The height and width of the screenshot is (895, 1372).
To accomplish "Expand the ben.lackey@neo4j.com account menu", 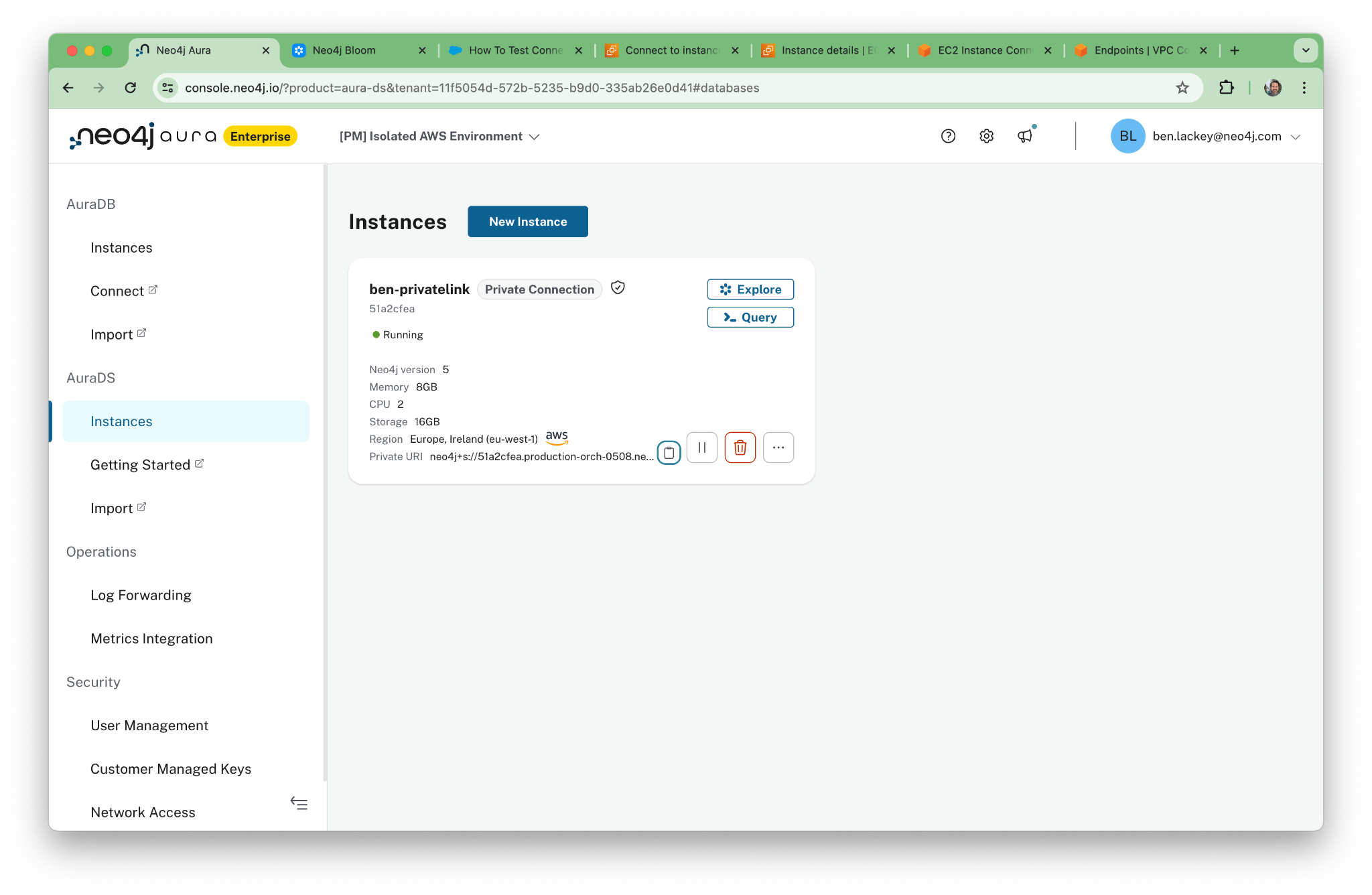I will coord(1226,136).
